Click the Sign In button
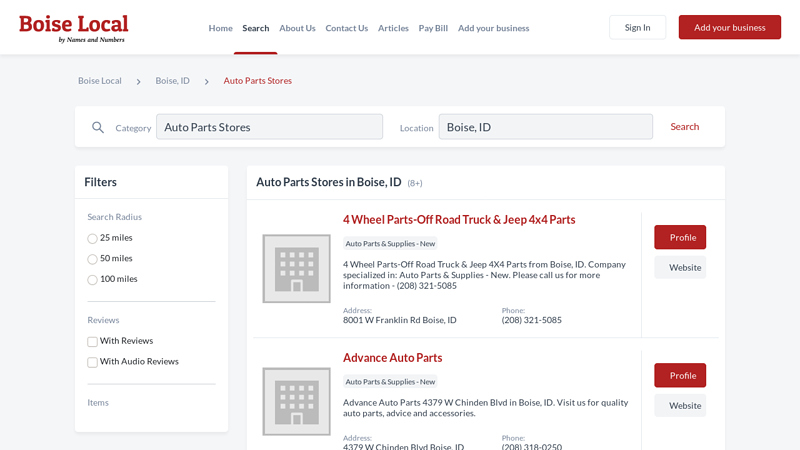 pyautogui.click(x=637, y=28)
